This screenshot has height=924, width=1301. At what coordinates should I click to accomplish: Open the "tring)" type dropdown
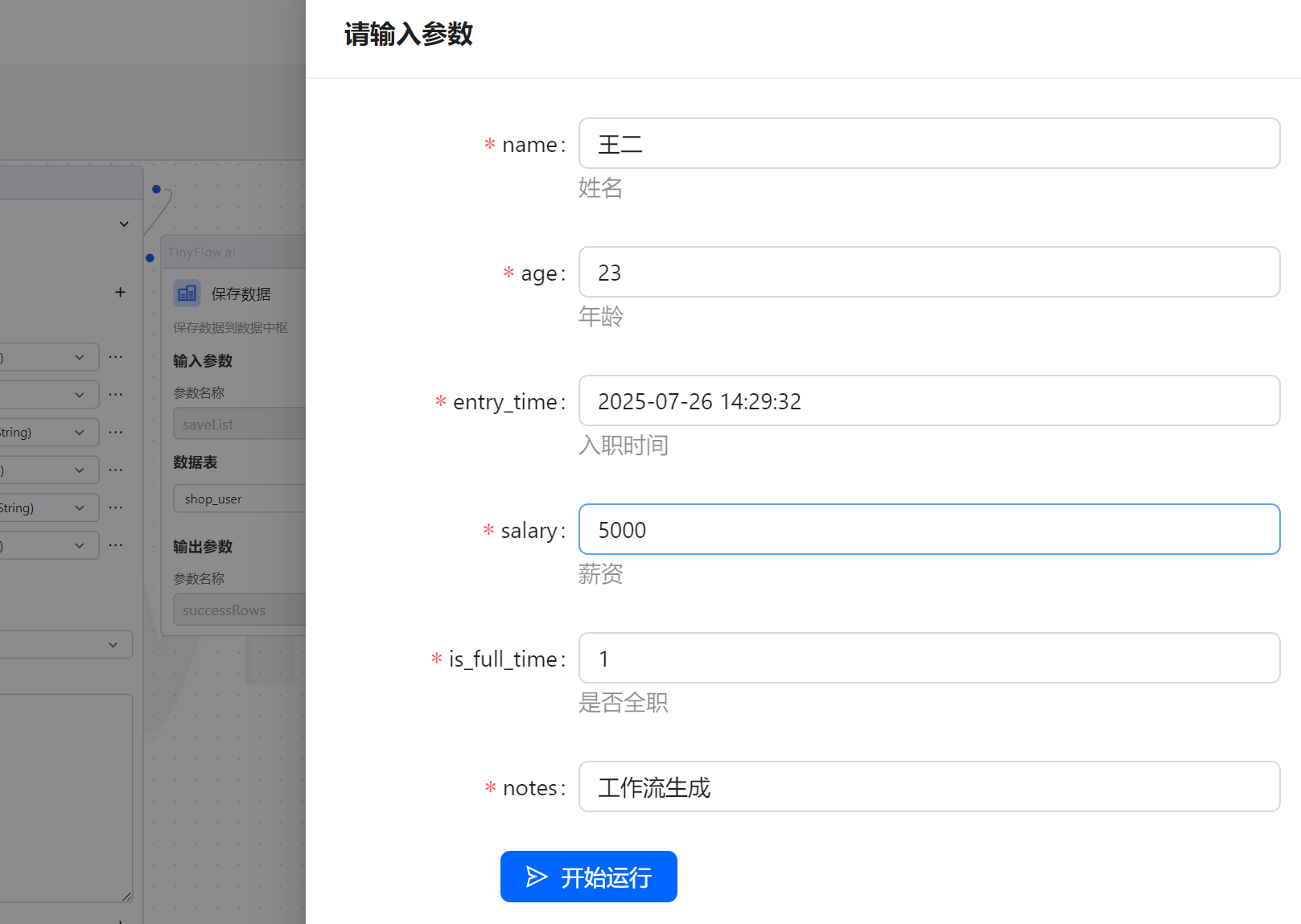tap(48, 432)
